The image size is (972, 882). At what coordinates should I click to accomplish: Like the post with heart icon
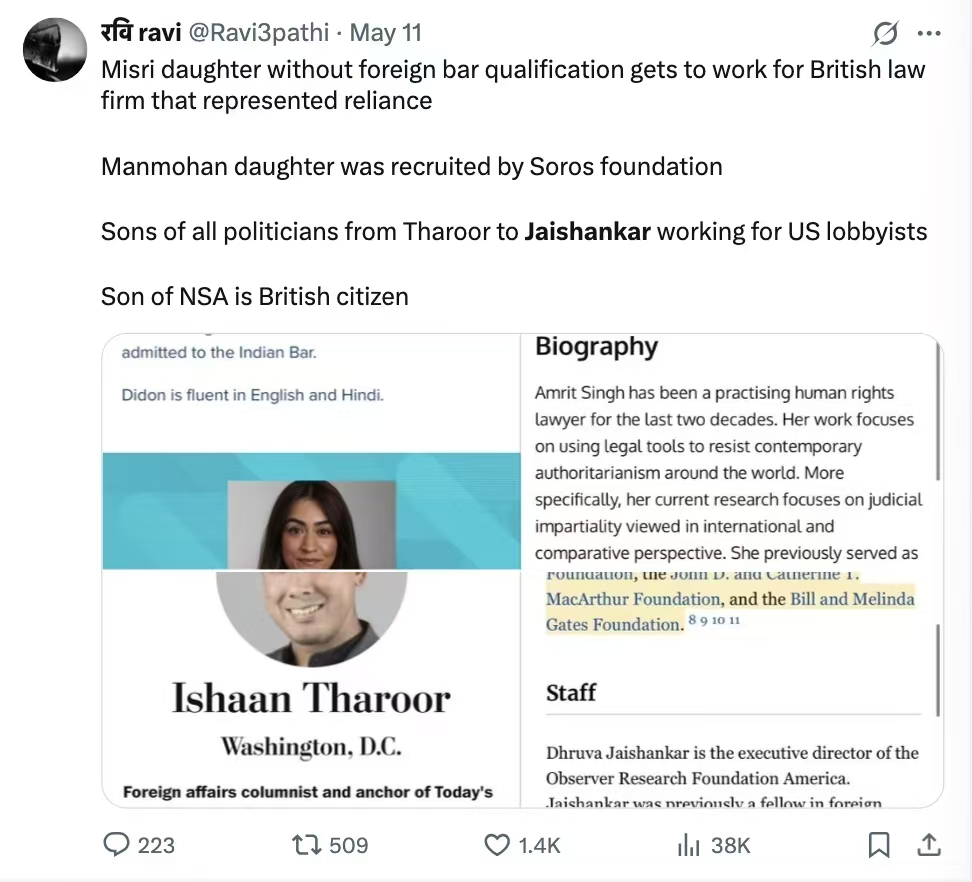pos(497,845)
